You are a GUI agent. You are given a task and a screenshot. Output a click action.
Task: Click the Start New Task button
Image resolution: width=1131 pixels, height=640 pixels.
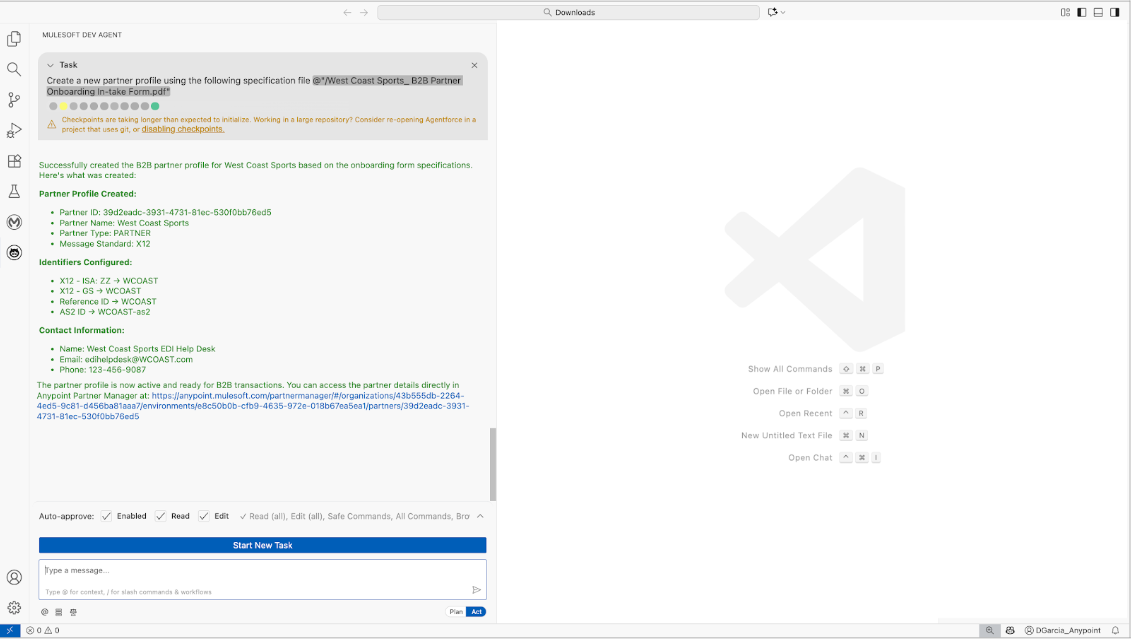[261, 545]
